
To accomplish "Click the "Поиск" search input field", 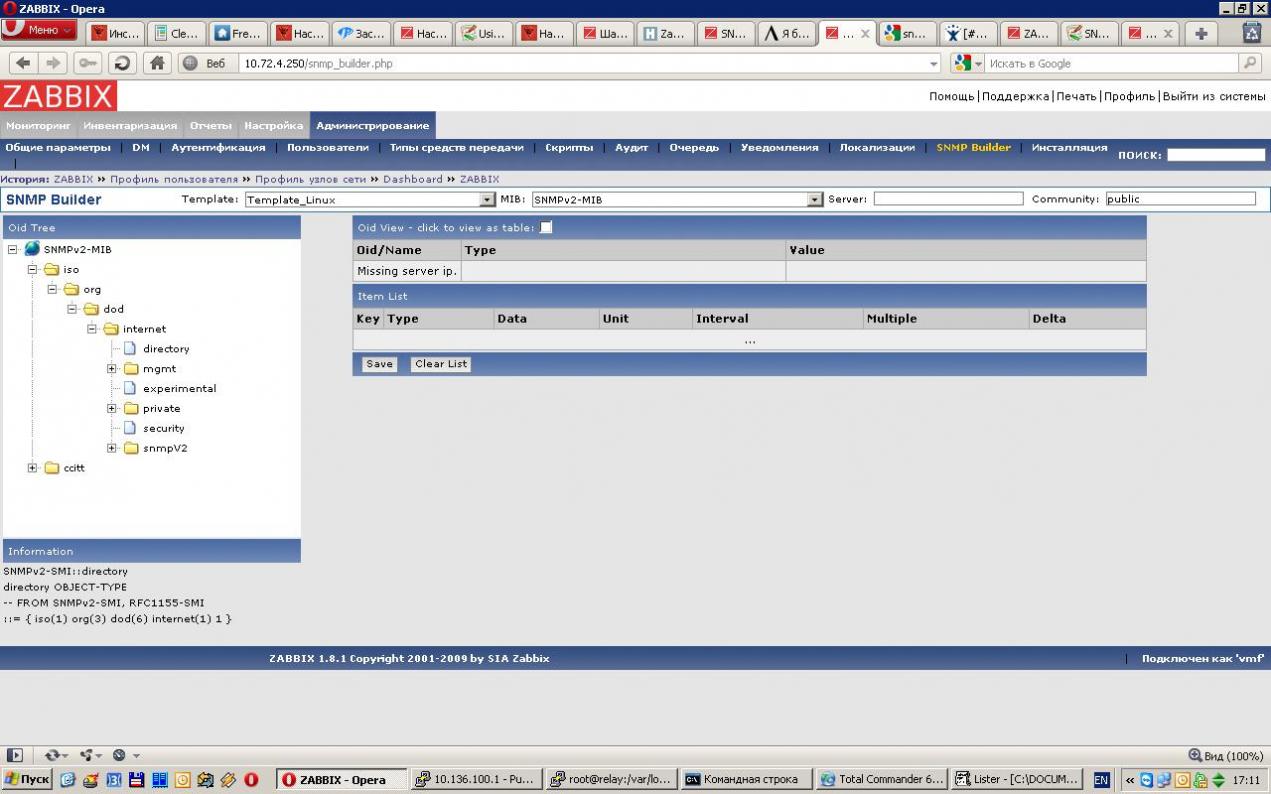I will (1216, 155).
